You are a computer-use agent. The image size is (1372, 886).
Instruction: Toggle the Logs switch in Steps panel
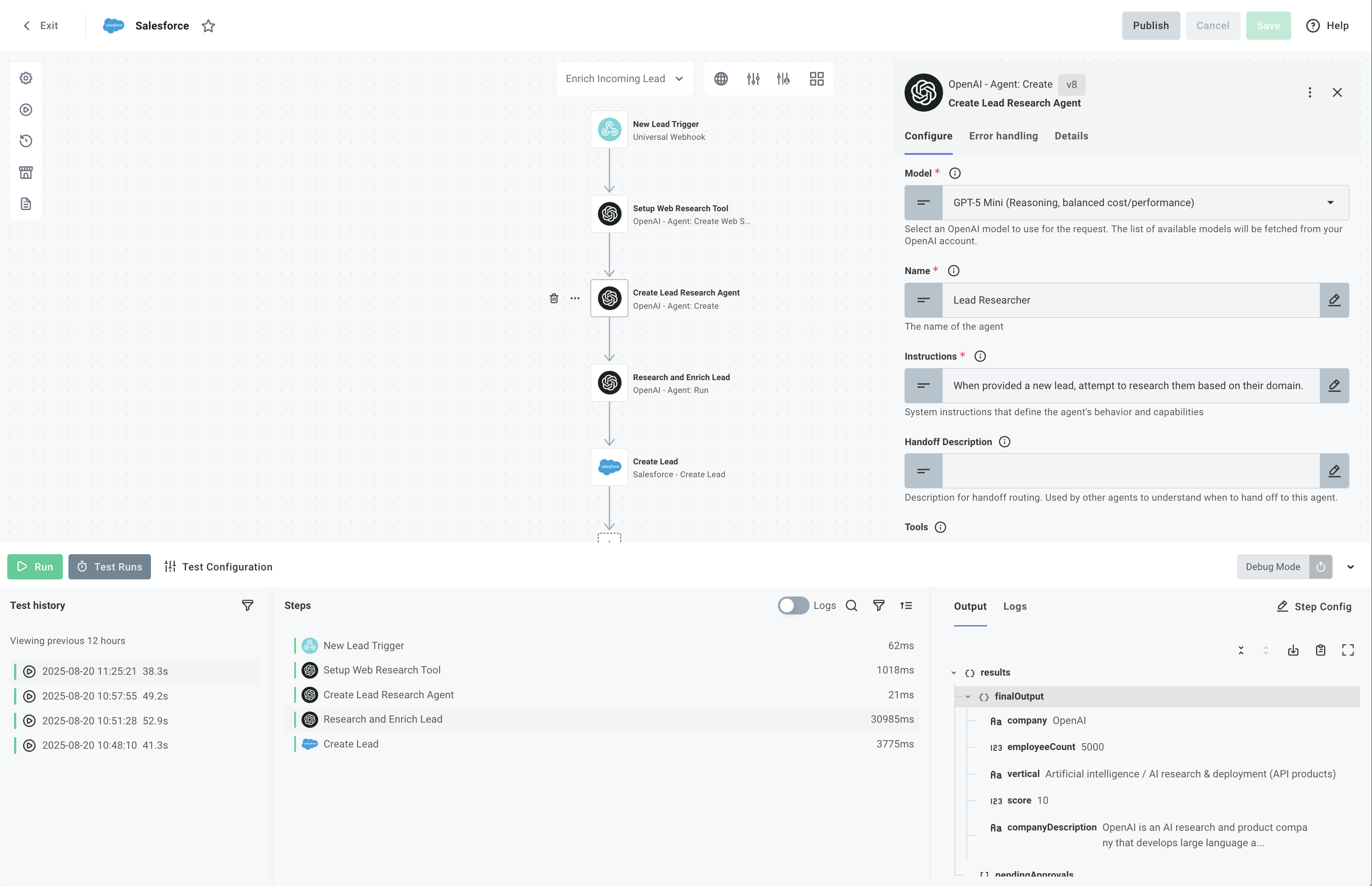pyautogui.click(x=793, y=605)
